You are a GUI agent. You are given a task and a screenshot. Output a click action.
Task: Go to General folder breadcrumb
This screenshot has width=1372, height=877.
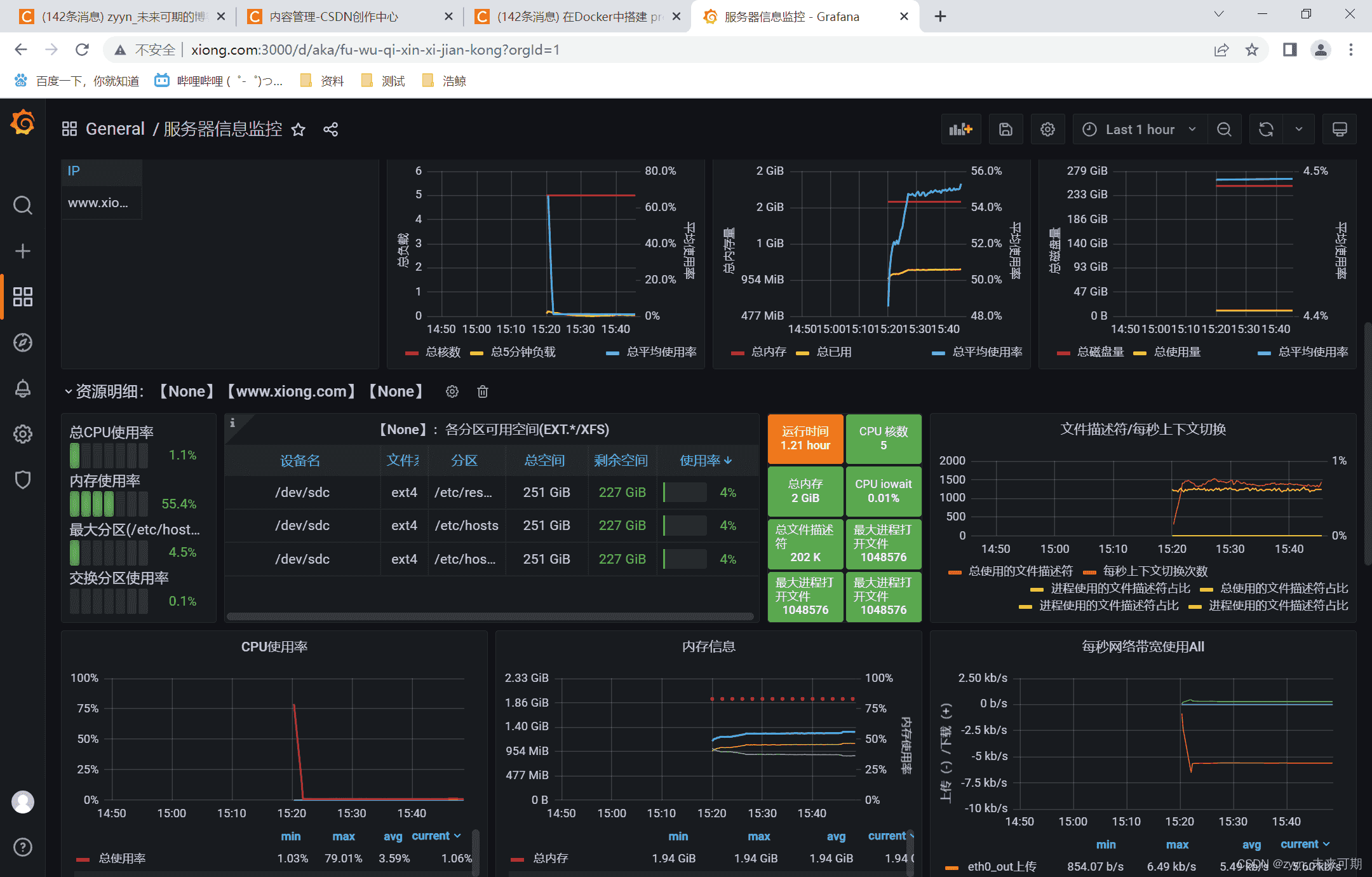[115, 129]
